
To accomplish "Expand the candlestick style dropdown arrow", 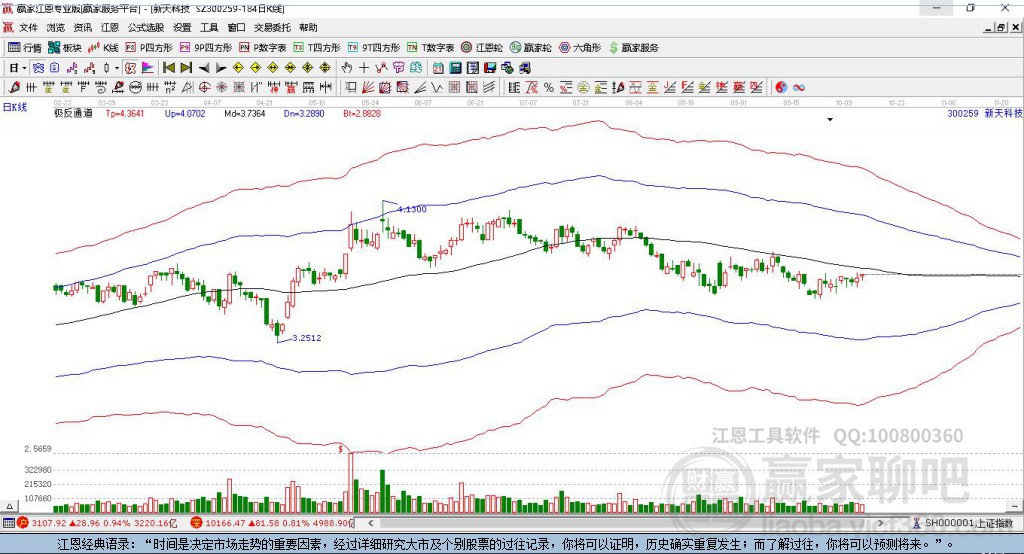I will point(117,68).
